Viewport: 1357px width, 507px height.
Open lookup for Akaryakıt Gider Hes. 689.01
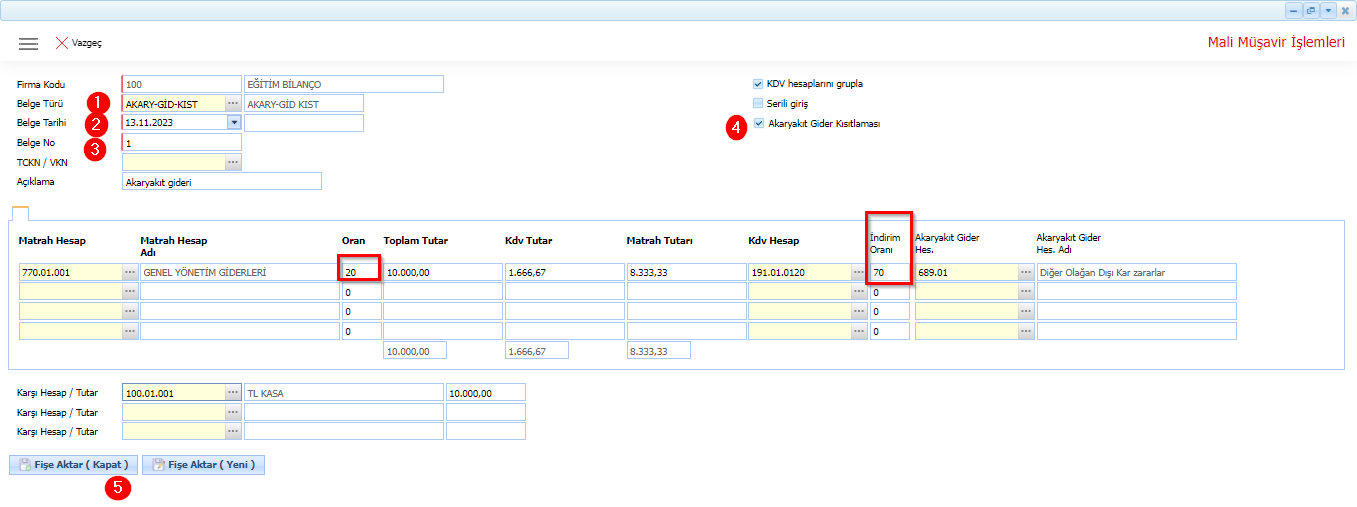[x=1026, y=272]
